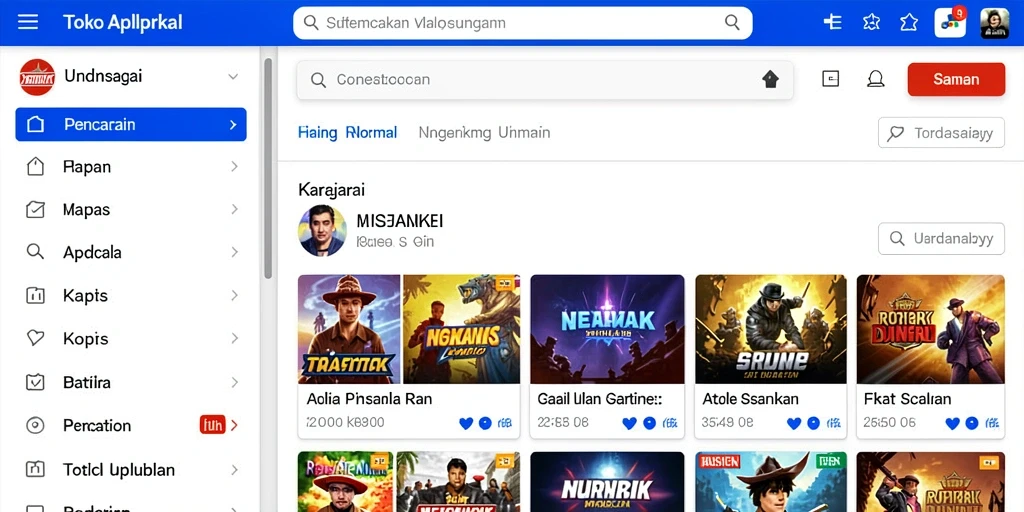Image resolution: width=1024 pixels, height=512 pixels.
Task: Click blue circle icon on Fkat Scalian card
Action: point(972,423)
